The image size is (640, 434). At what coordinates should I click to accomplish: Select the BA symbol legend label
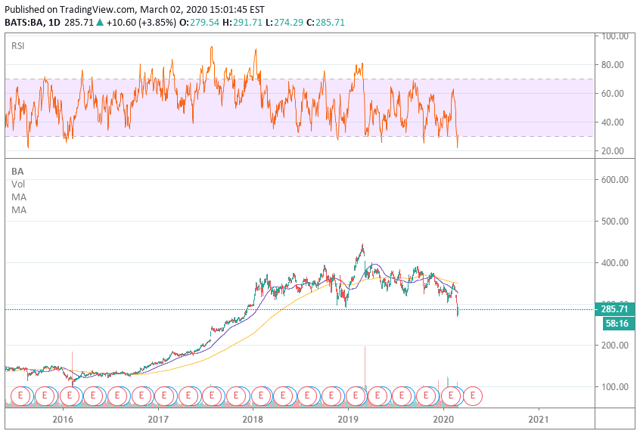18,171
